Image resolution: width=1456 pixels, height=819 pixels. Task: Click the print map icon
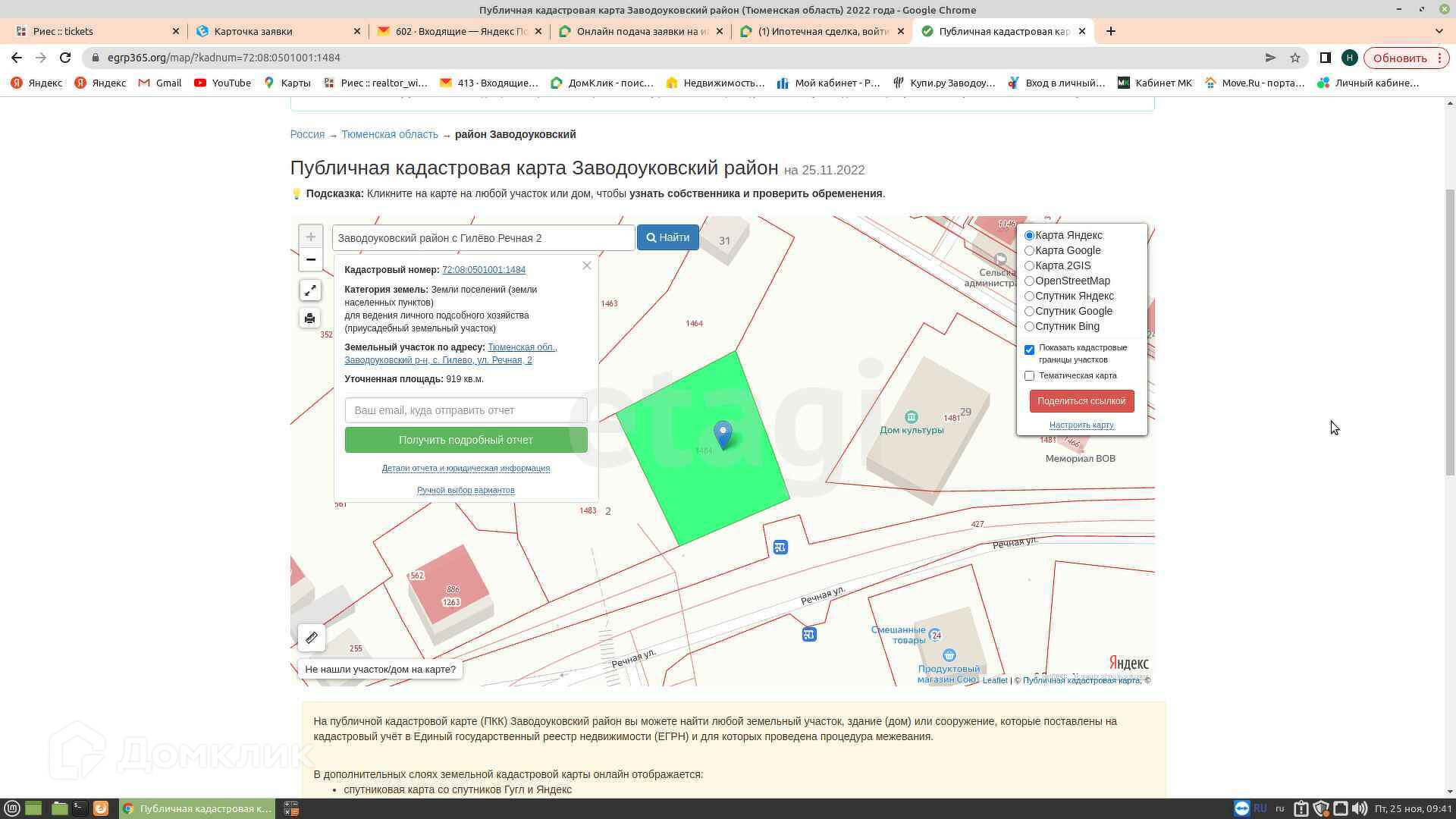click(310, 318)
